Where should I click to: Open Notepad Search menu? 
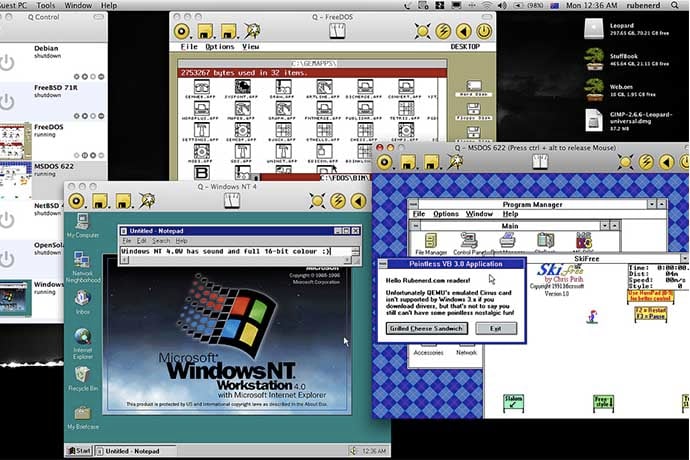(x=161, y=241)
